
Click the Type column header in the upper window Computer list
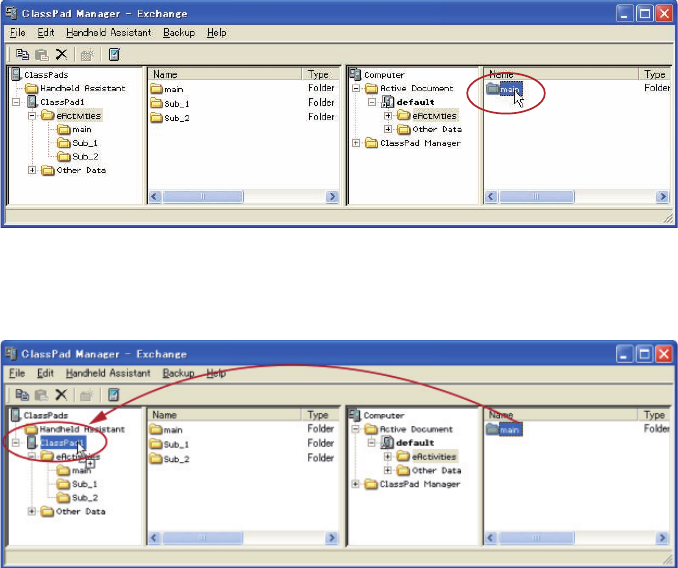[656, 74]
